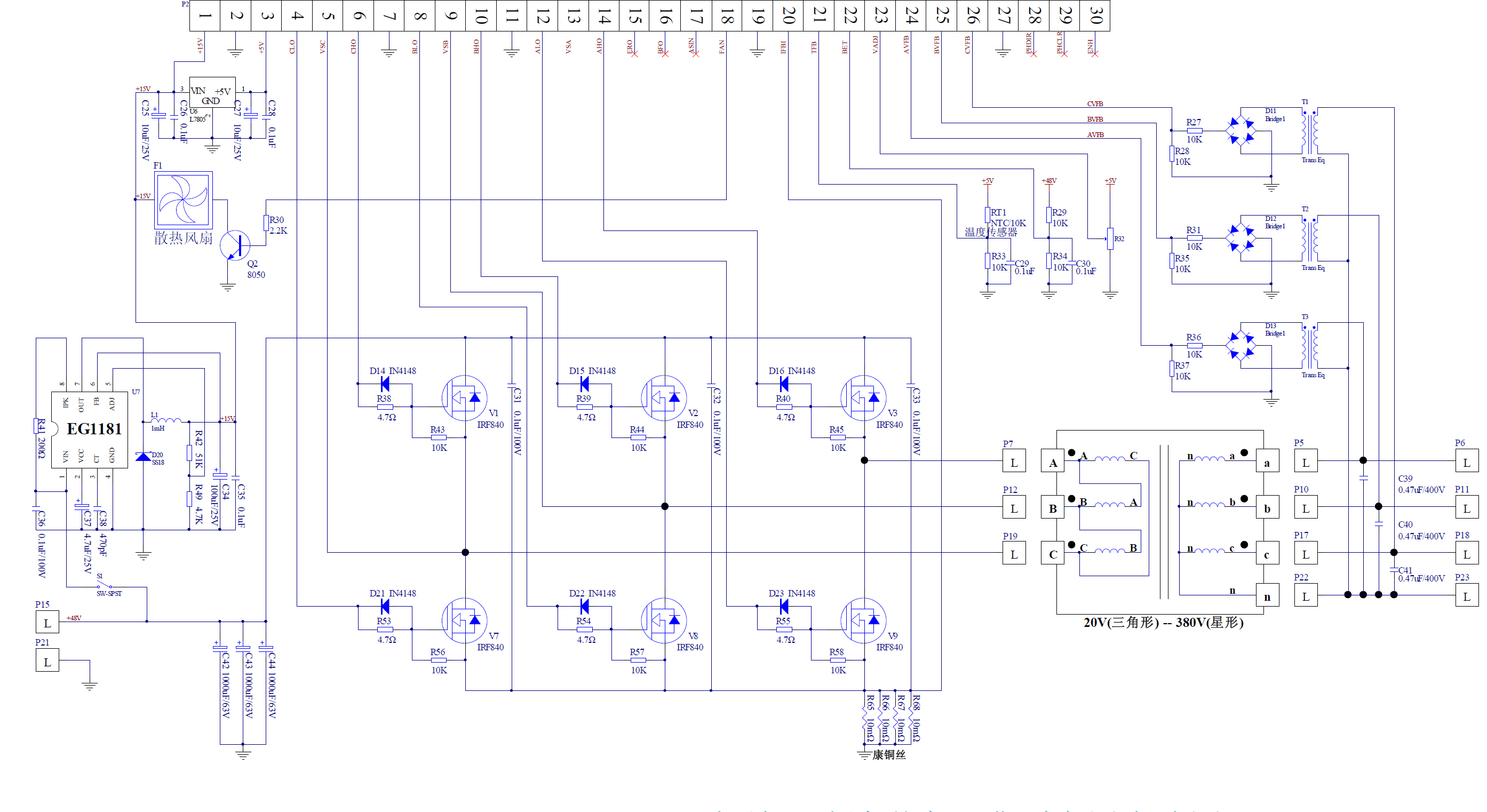Click the P23 output connector box

[1467, 595]
